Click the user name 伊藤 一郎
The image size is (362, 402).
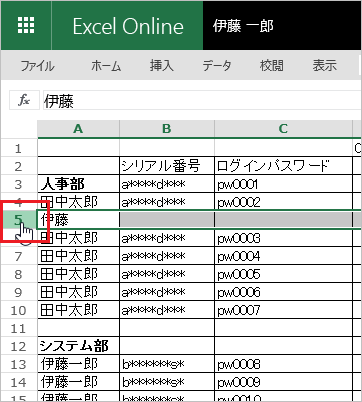(243, 26)
